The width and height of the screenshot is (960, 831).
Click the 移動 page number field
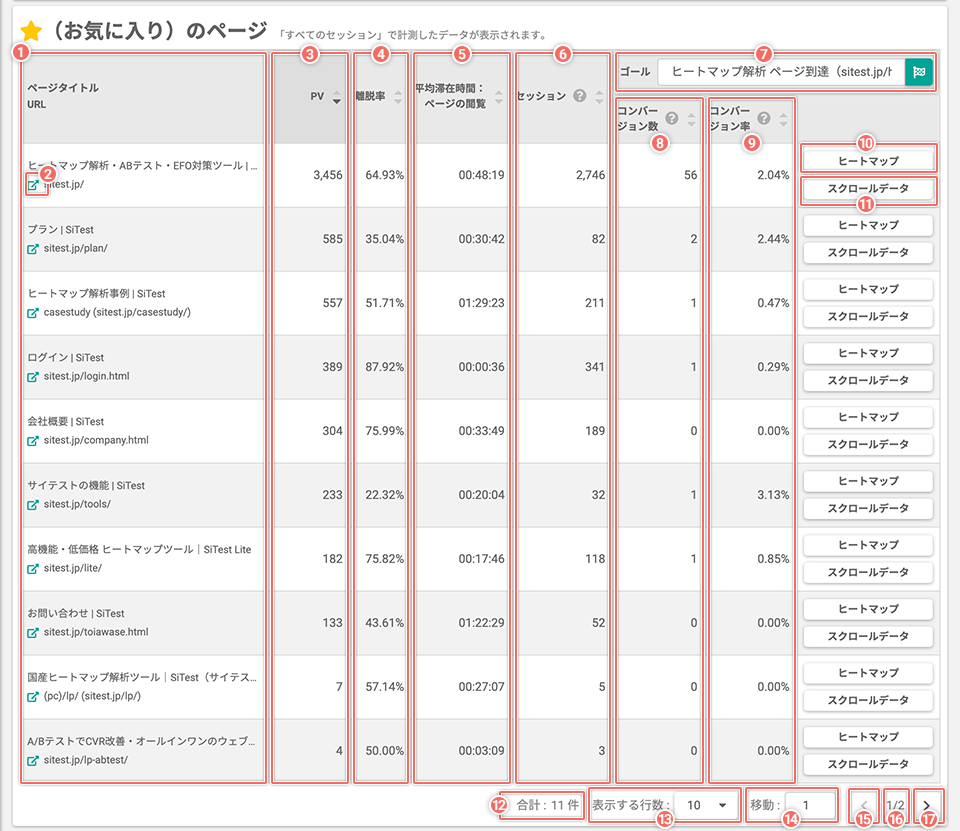coord(810,805)
